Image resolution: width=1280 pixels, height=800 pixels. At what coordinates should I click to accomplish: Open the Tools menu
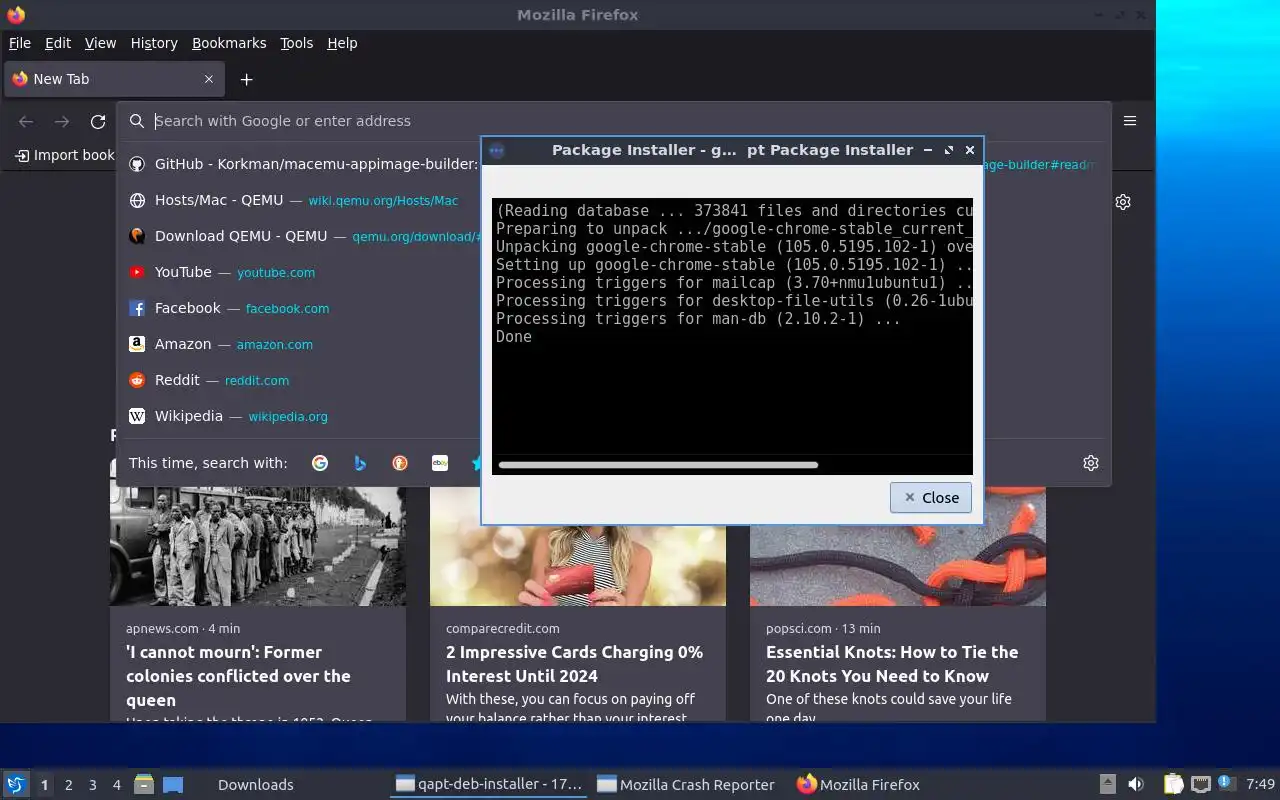297,43
